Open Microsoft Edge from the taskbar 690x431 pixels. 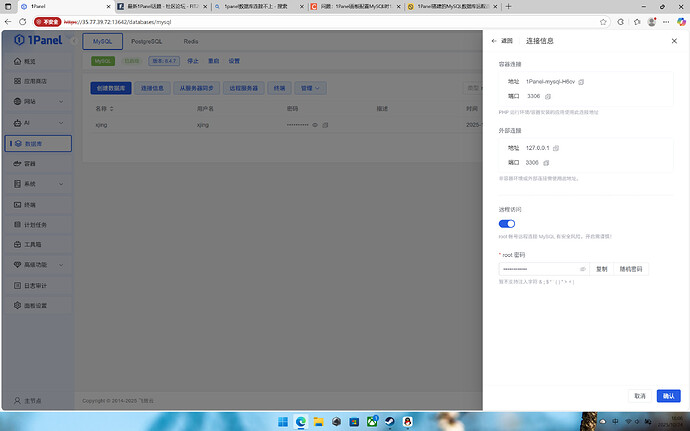tap(302, 422)
